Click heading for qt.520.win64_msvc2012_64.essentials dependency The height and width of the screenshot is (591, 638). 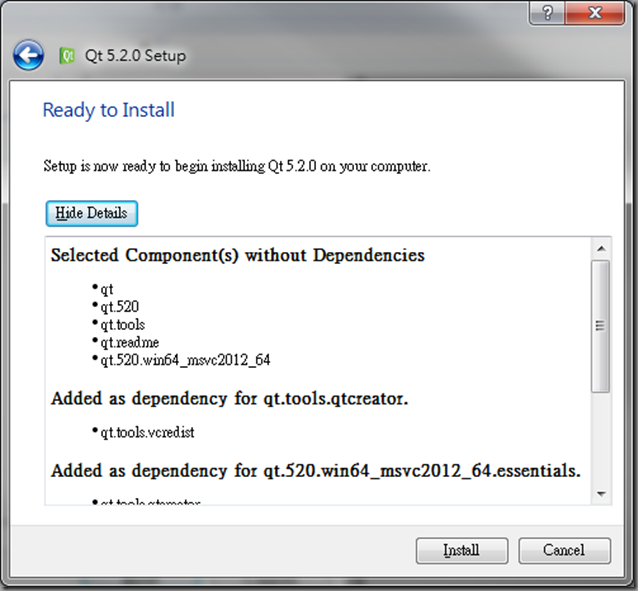tap(316, 471)
